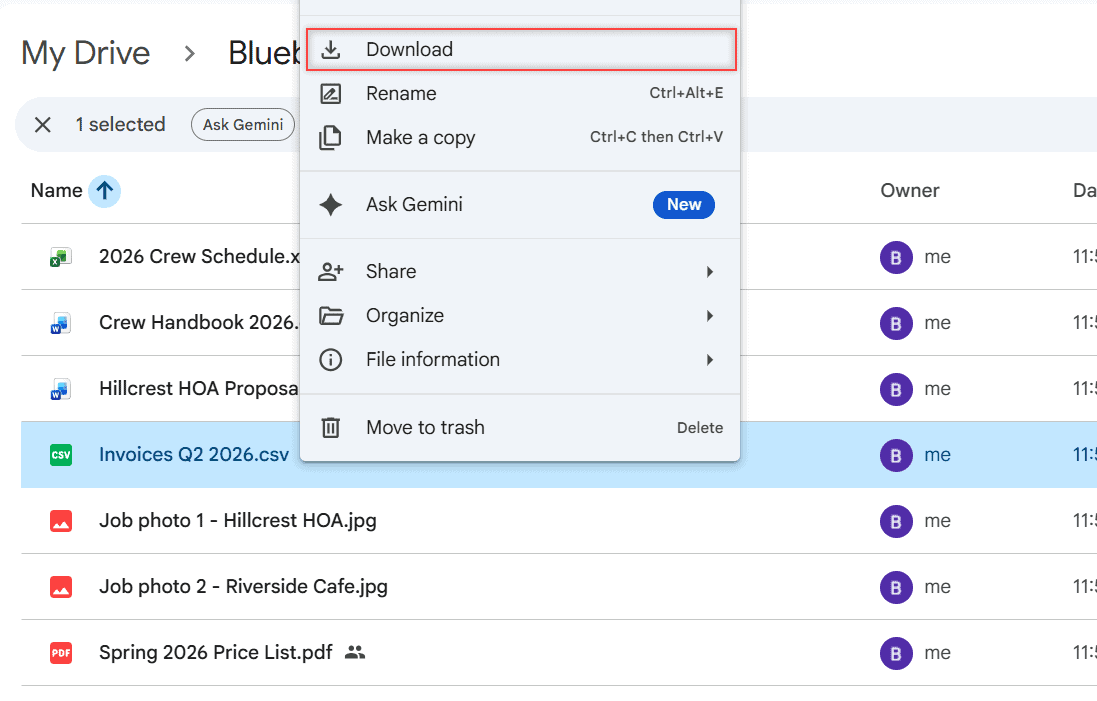The width and height of the screenshot is (1097, 701).
Task: Click owner avatar in Job photo 2 row
Action: pyautogui.click(x=896, y=587)
